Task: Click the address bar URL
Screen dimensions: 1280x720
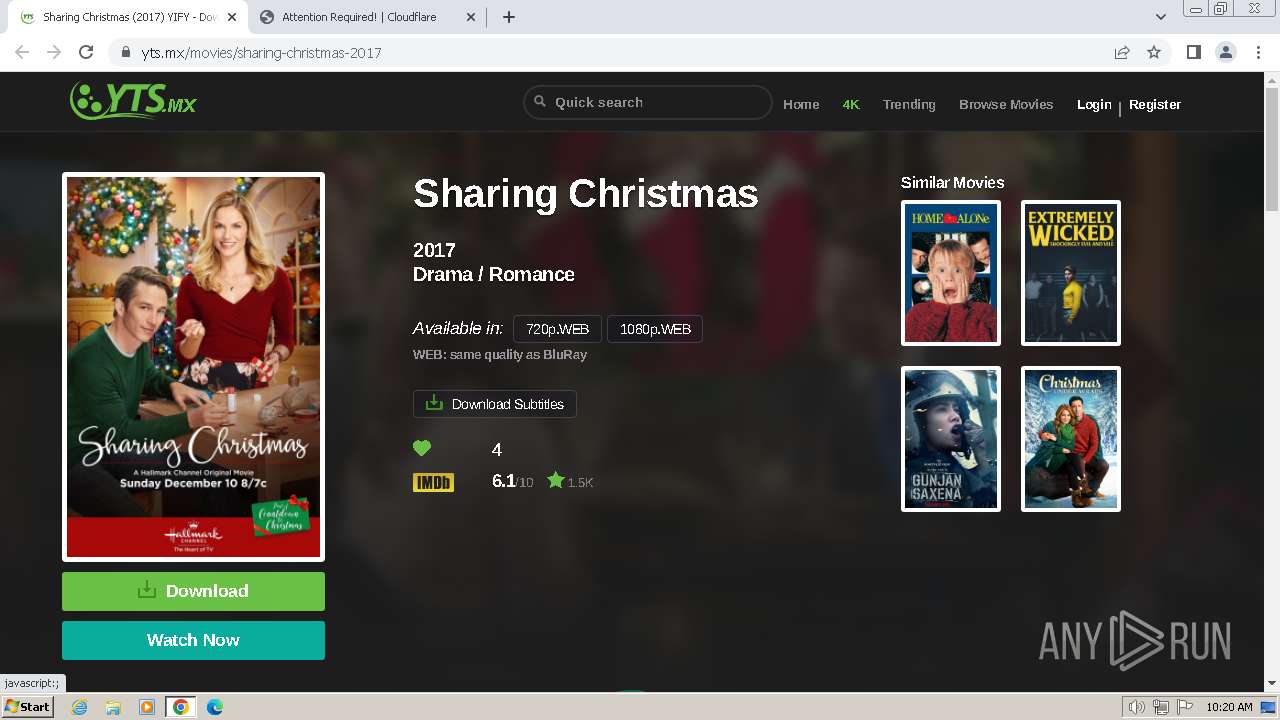Action: coord(261,52)
